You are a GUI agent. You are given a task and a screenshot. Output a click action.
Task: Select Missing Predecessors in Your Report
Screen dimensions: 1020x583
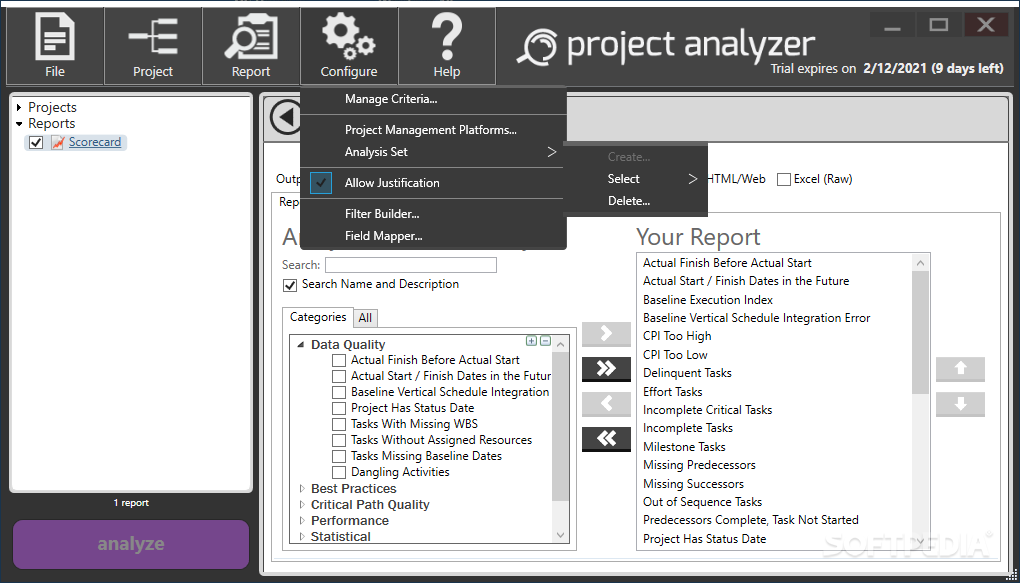(x=699, y=465)
